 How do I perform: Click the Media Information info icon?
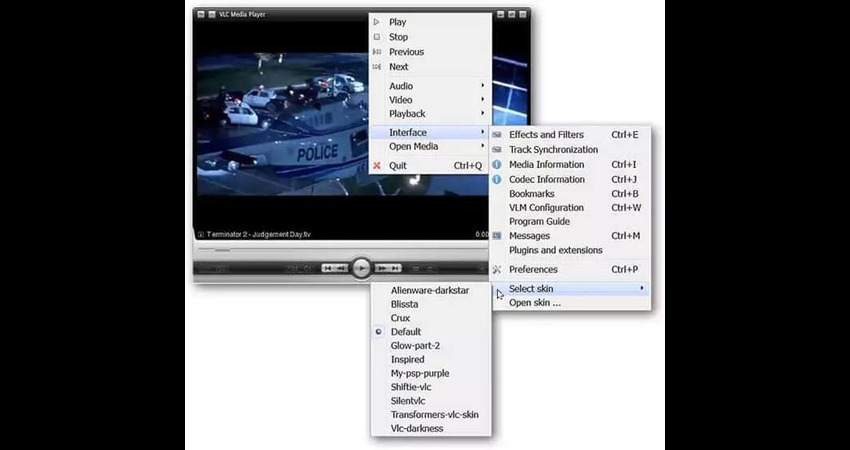pos(497,164)
